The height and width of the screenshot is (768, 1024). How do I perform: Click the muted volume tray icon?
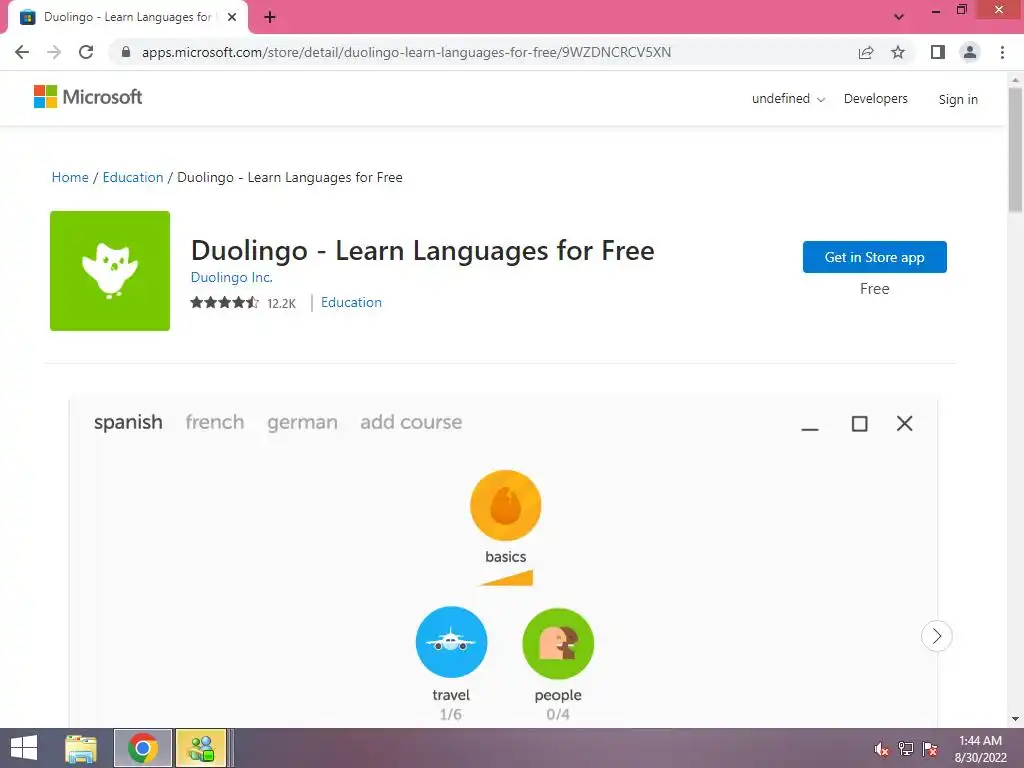[882, 749]
